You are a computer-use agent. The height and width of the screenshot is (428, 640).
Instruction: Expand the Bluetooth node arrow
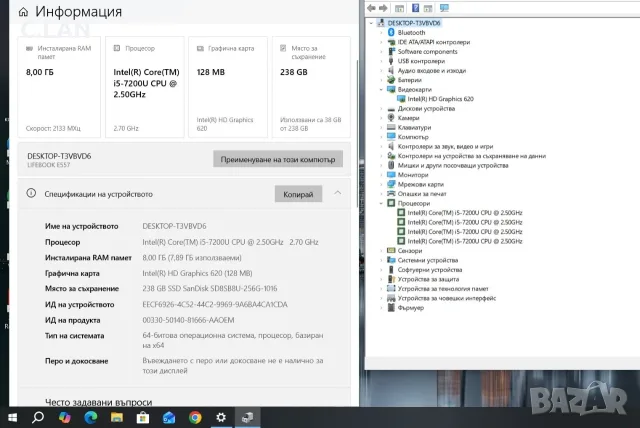pos(381,33)
